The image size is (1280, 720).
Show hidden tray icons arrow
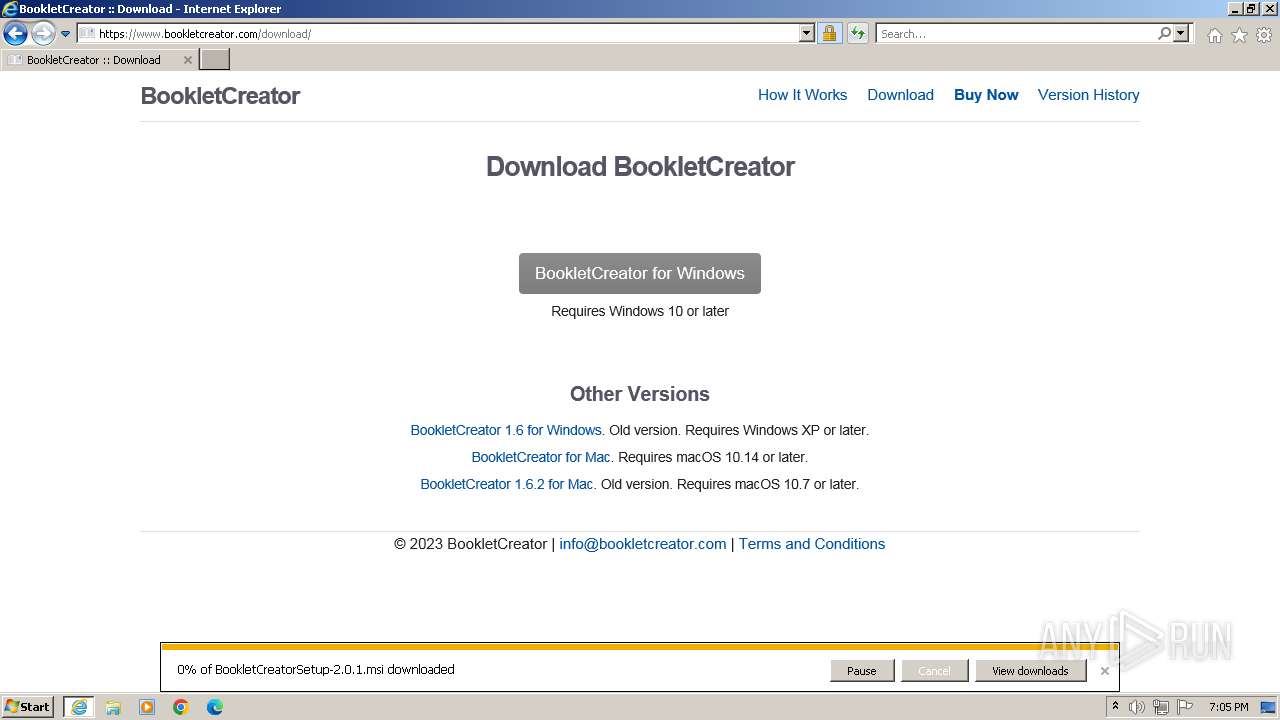click(1115, 707)
